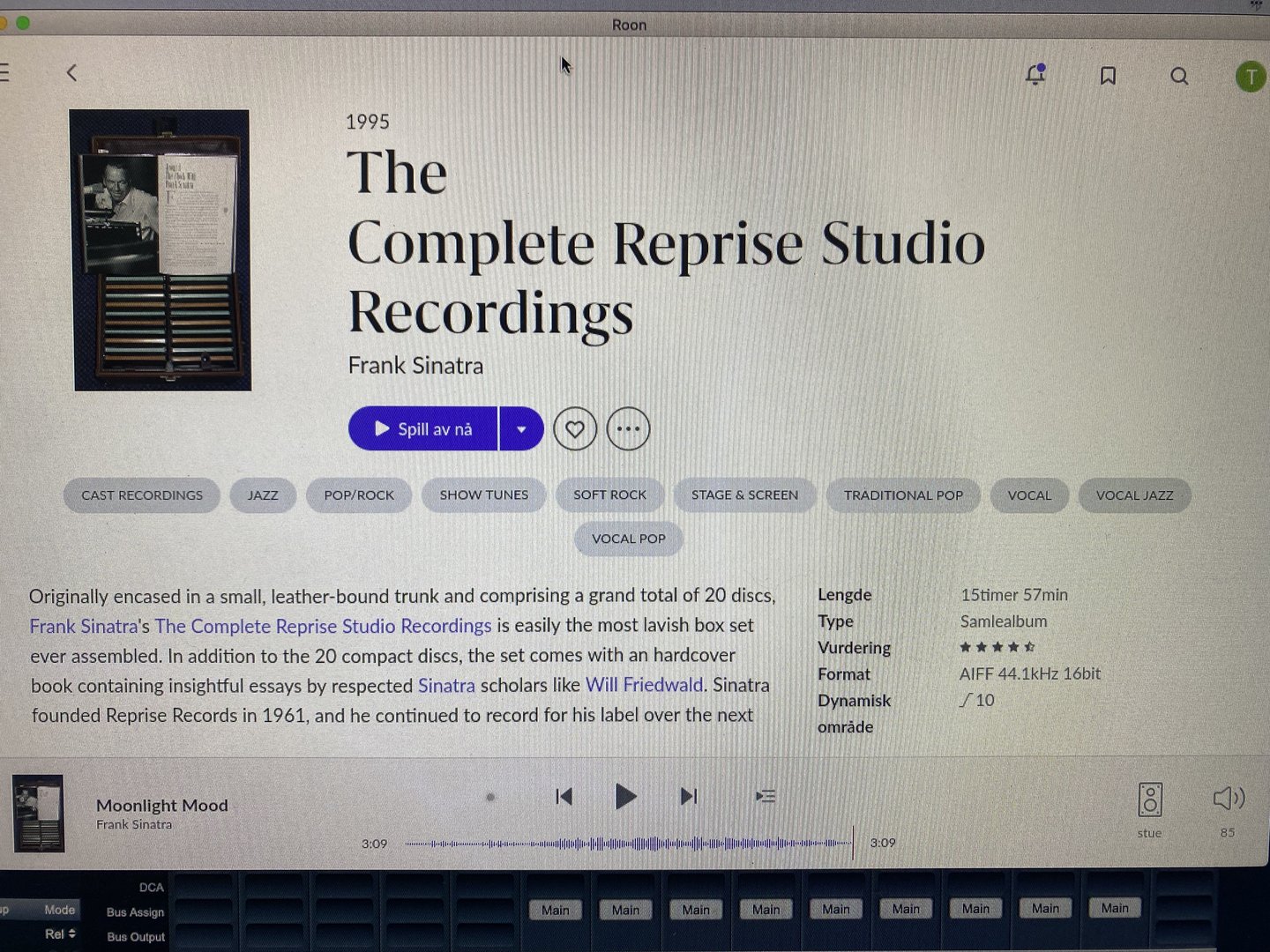
Task: Expand the dropdown arrow beside Spill av nå
Action: 521,429
